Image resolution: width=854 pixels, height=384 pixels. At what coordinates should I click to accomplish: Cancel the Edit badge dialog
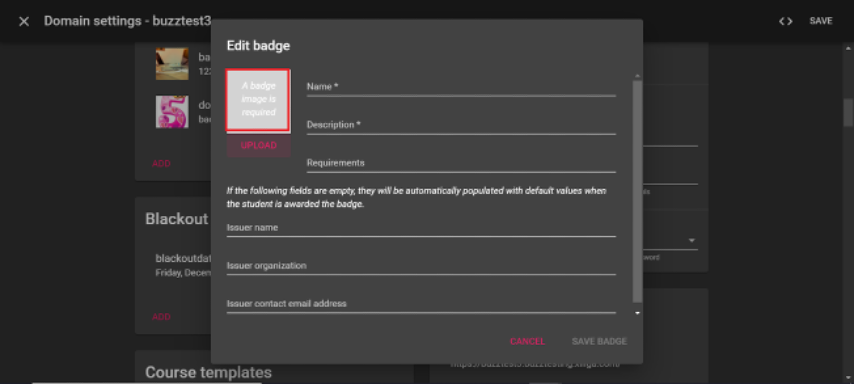[527, 342]
